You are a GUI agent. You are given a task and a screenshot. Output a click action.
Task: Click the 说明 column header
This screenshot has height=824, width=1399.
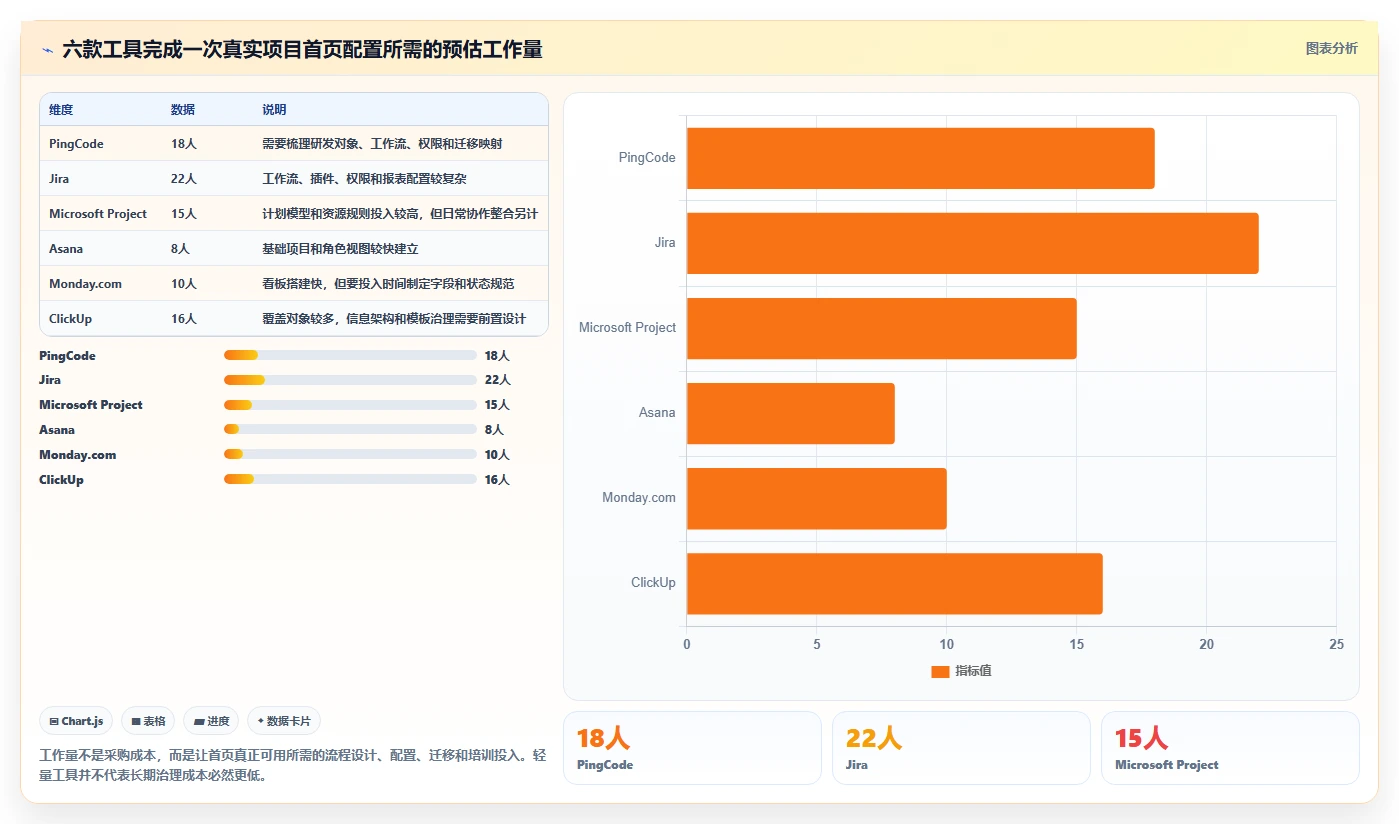[274, 110]
